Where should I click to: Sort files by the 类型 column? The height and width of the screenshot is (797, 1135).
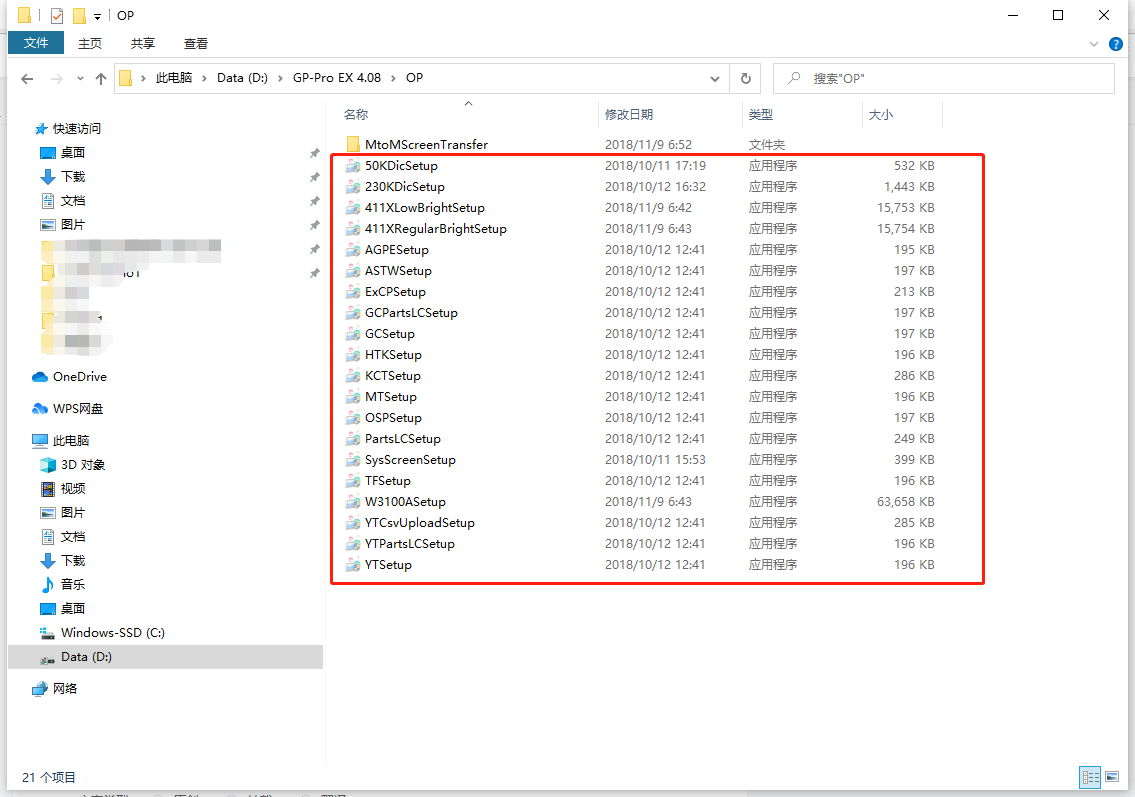802,114
